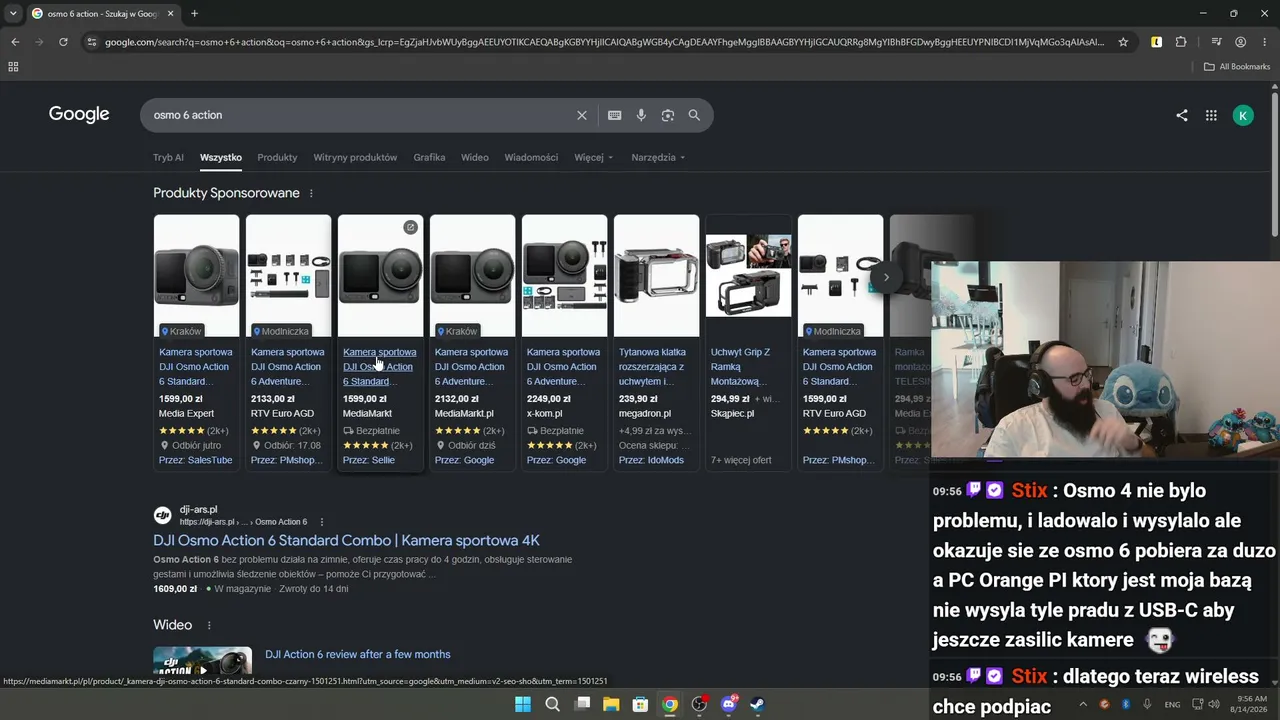Open the x-kom.pl Kamera sportowa listing

click(x=564, y=366)
